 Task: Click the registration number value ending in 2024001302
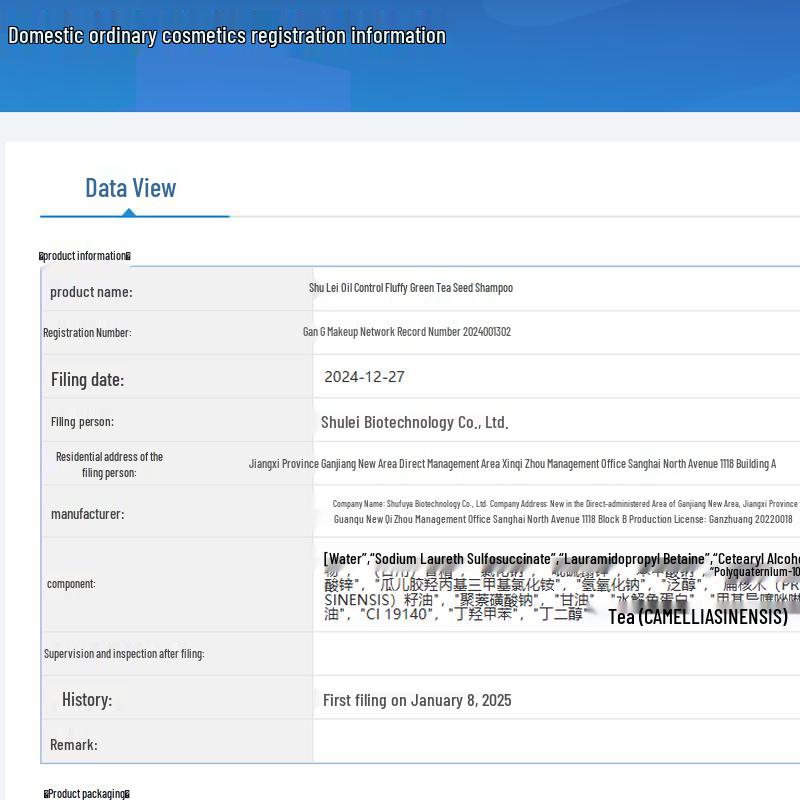tap(406, 332)
